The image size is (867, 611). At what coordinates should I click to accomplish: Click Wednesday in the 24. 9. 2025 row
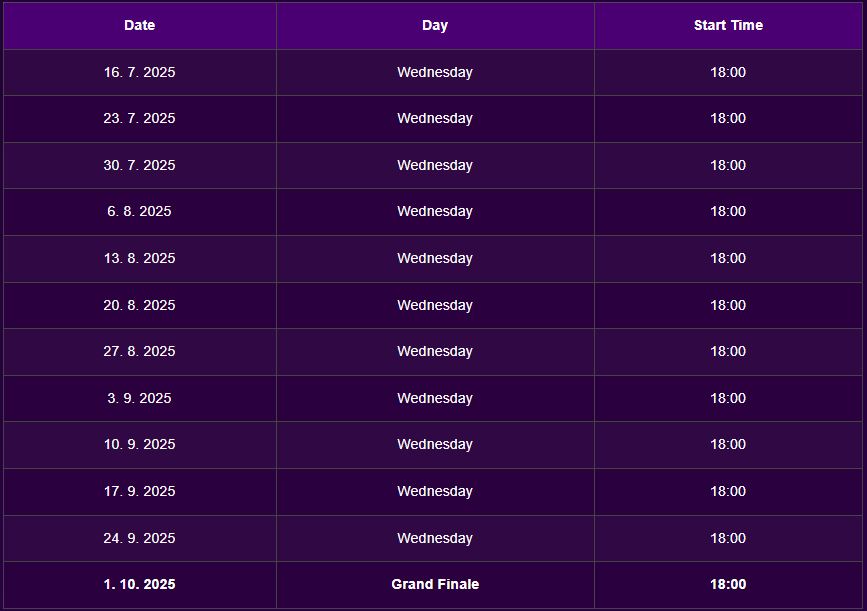click(435, 538)
